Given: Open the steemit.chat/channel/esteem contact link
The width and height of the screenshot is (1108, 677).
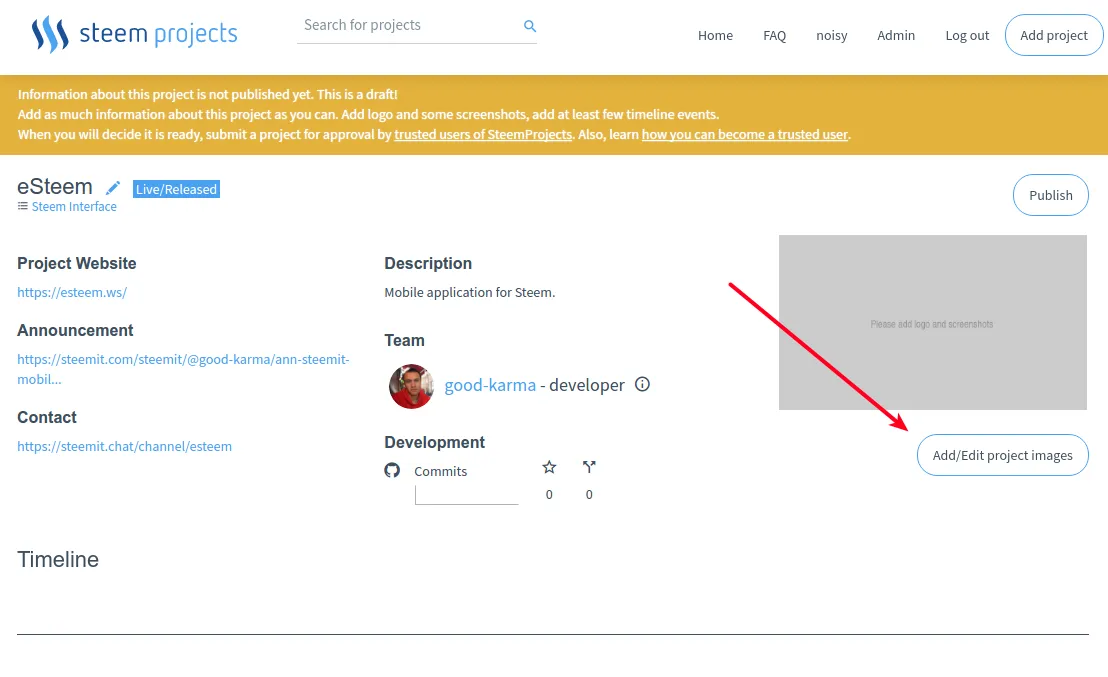Looking at the screenshot, I should pos(124,446).
